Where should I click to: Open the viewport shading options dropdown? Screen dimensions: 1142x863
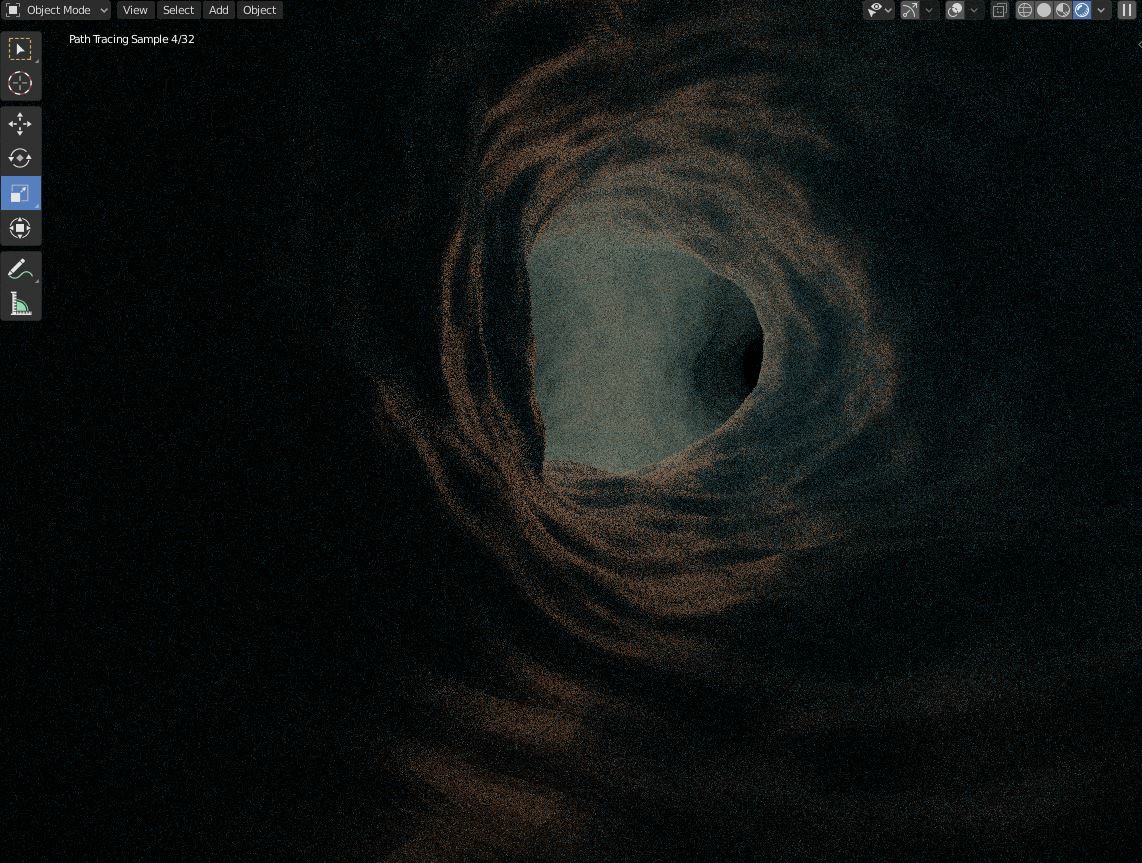1100,10
